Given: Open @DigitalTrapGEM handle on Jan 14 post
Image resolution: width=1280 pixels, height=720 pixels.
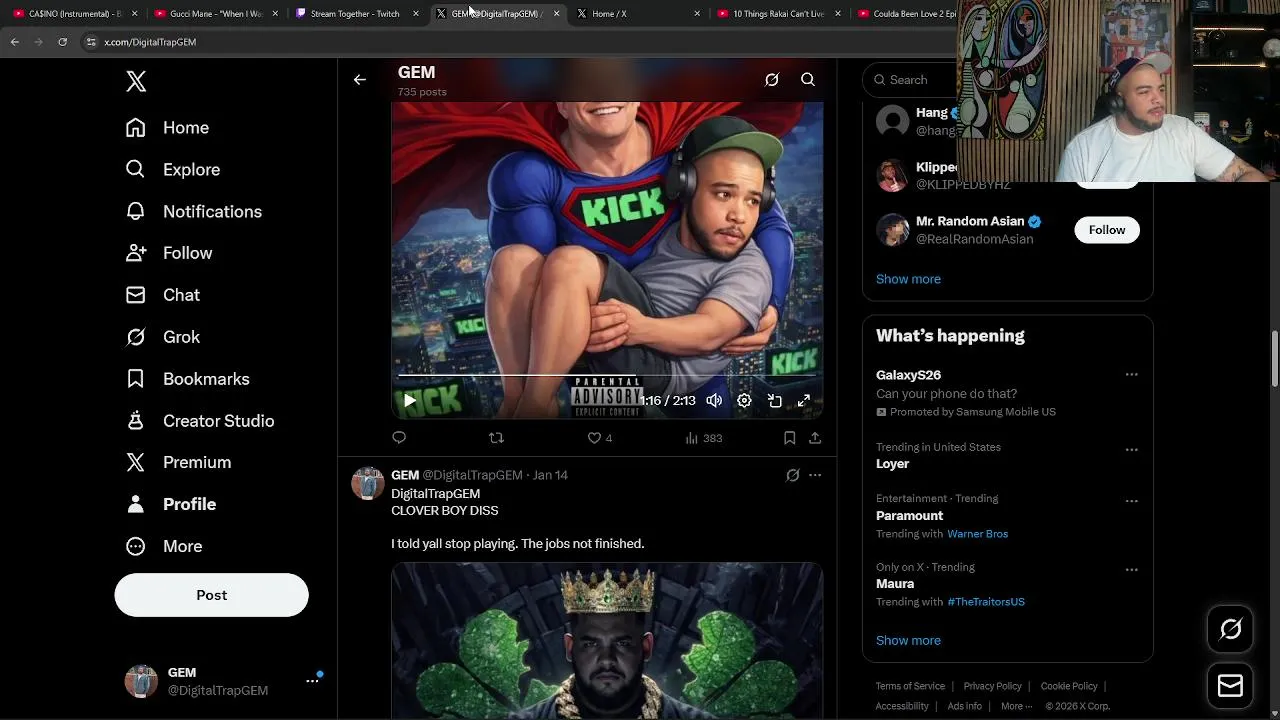Looking at the screenshot, I should 472,475.
